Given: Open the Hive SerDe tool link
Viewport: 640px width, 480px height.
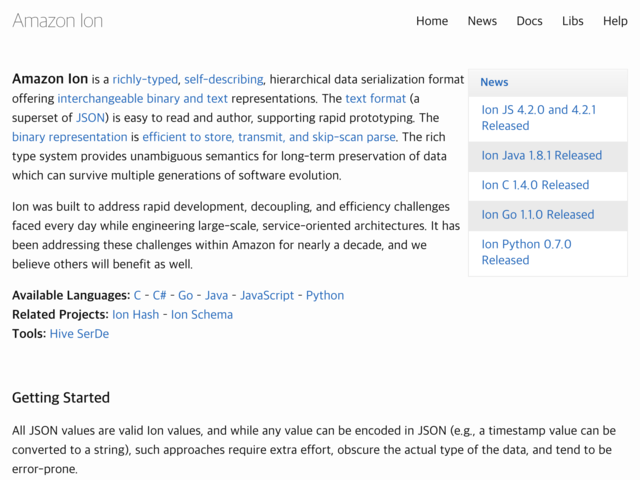Looking at the screenshot, I should click(x=79, y=333).
